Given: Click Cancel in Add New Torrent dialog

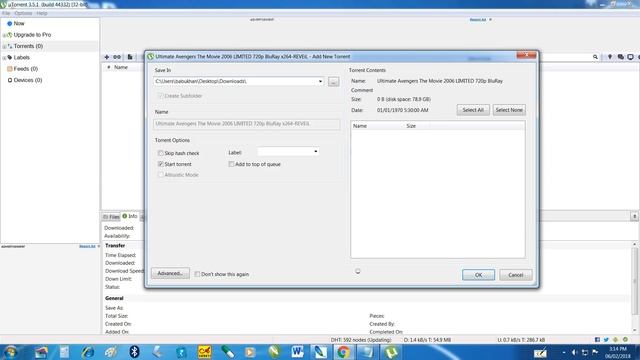Looking at the screenshot, I should 516,275.
